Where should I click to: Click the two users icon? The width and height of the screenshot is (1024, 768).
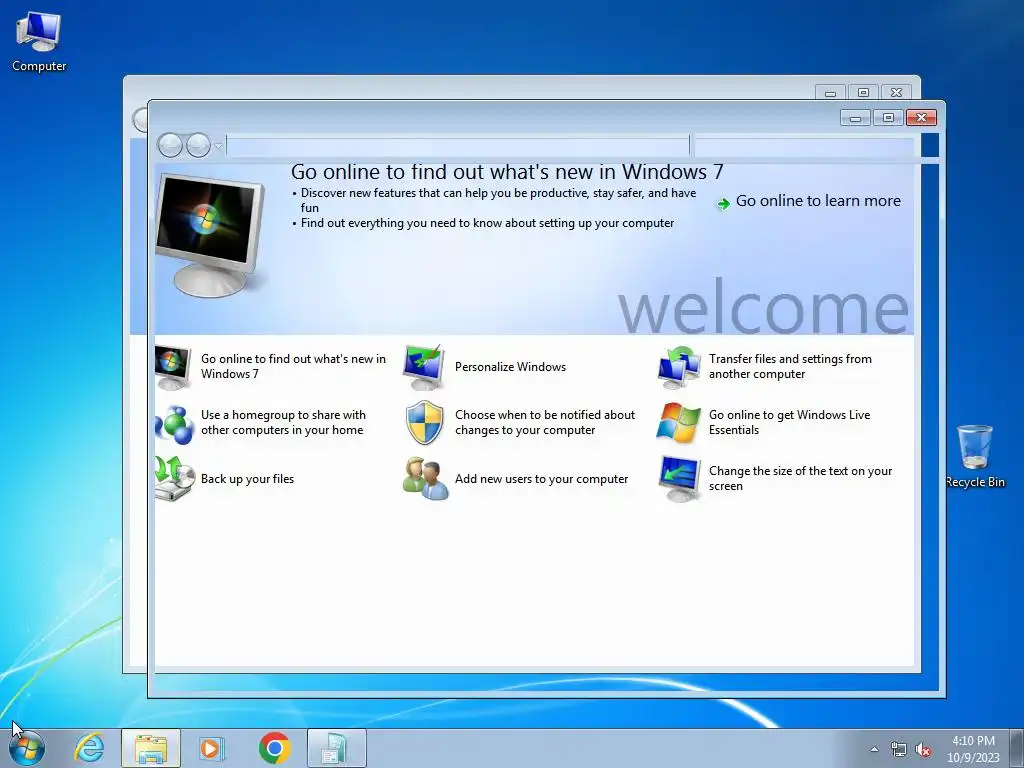tap(425, 479)
